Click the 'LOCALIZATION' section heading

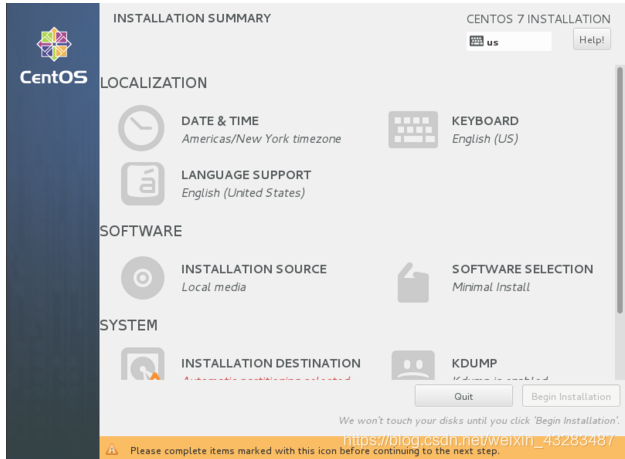[x=153, y=83]
